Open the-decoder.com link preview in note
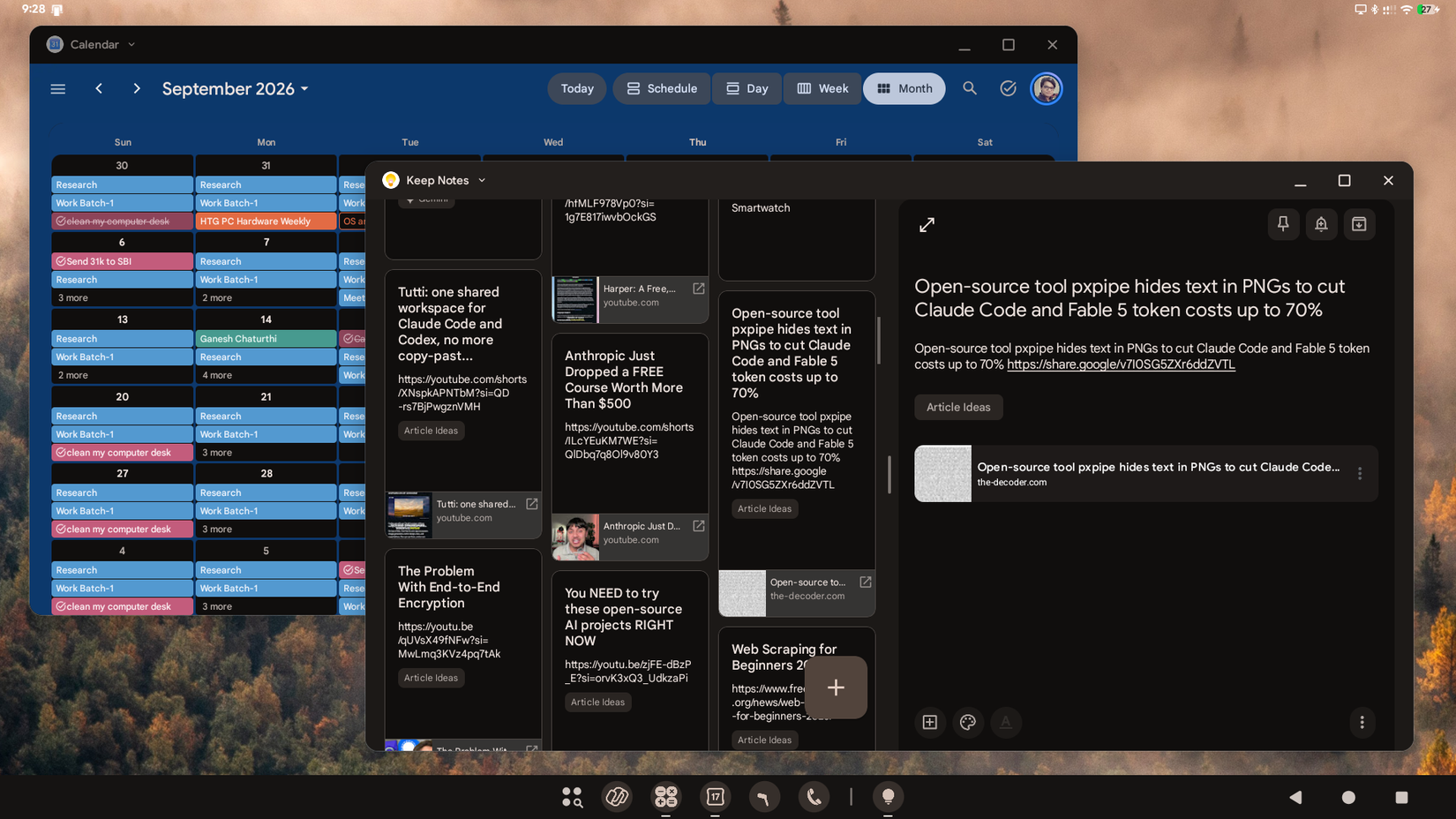The width and height of the screenshot is (1456, 819). pyautogui.click(x=1145, y=474)
